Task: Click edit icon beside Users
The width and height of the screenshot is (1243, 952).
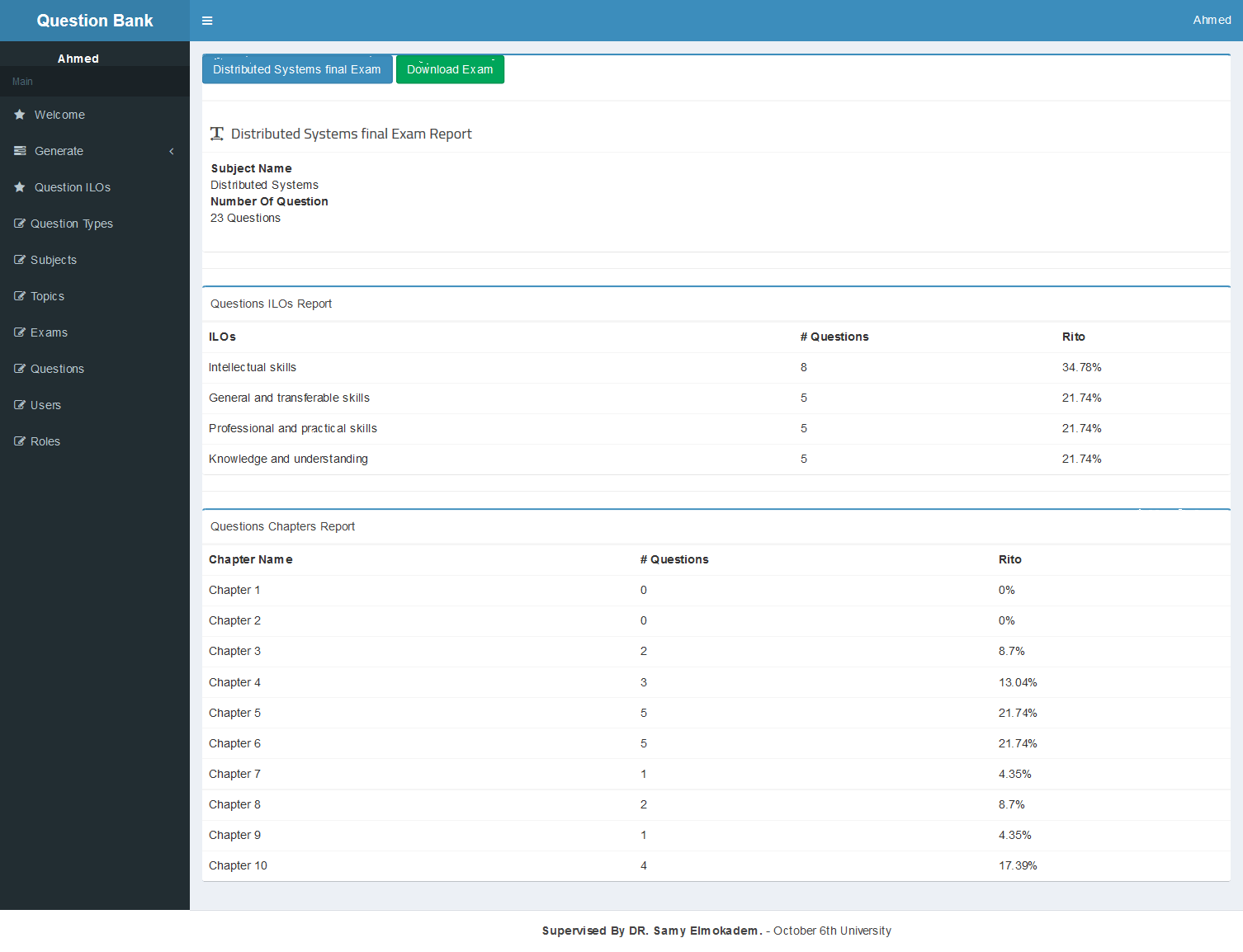Action: pos(20,405)
